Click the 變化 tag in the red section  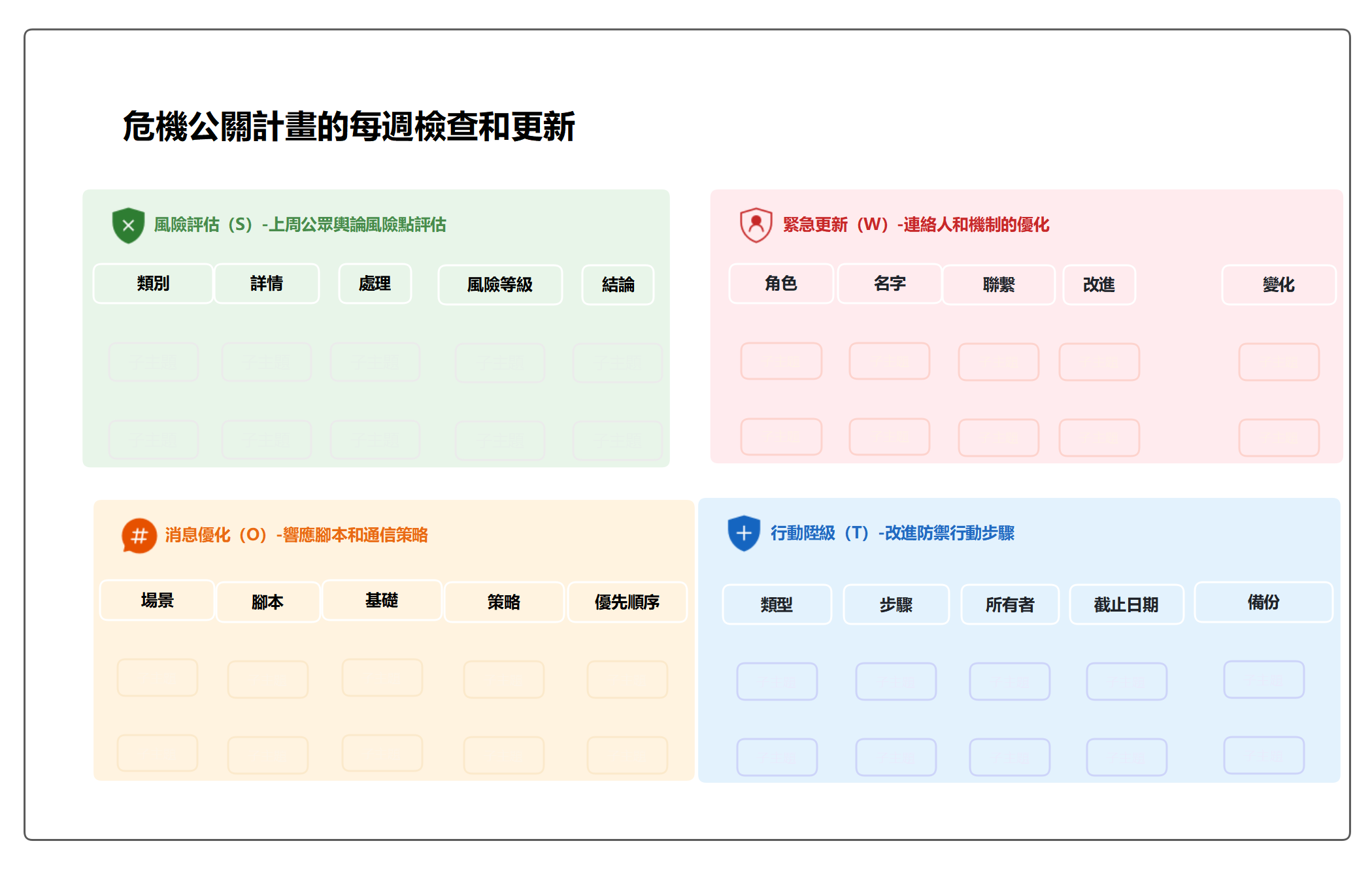[x=1278, y=286]
